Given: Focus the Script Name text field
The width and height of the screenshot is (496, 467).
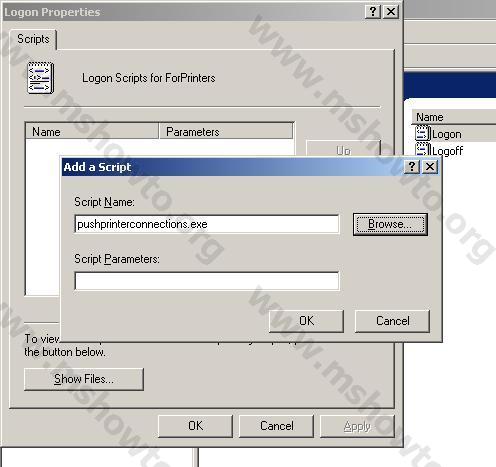Looking at the screenshot, I should click(207, 224).
